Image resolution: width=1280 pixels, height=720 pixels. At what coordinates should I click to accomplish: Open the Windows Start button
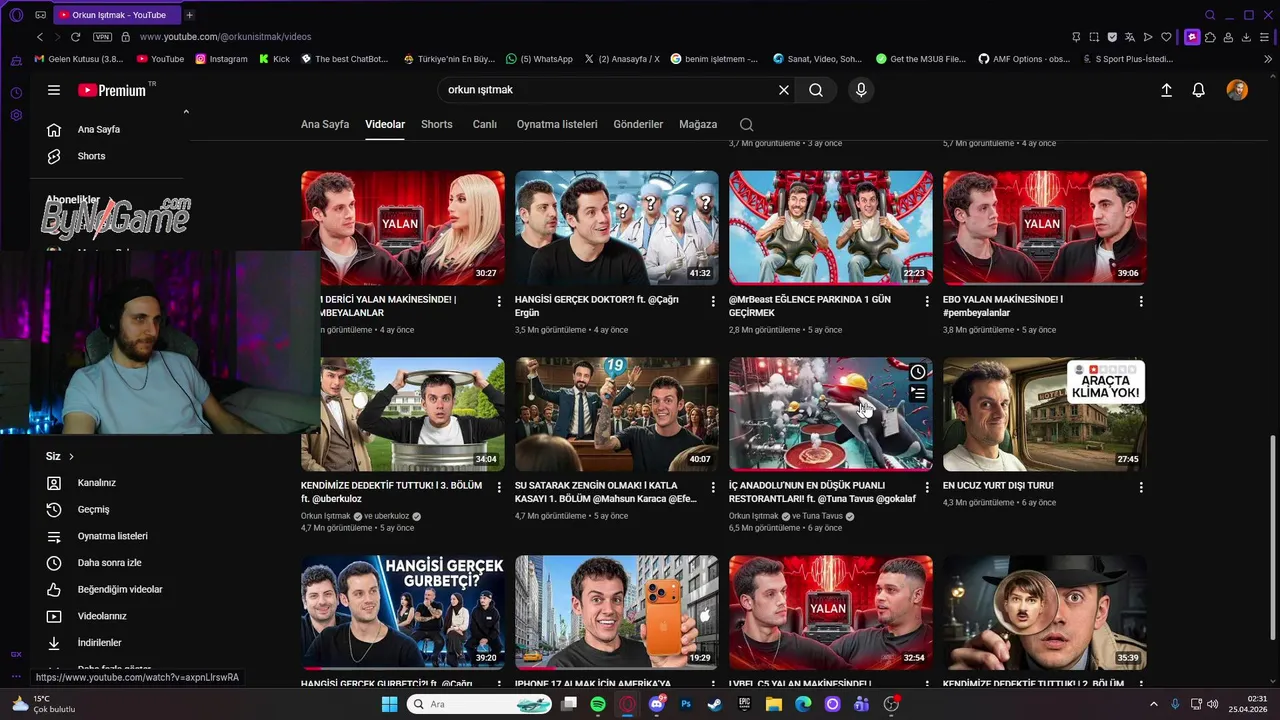pyautogui.click(x=389, y=704)
